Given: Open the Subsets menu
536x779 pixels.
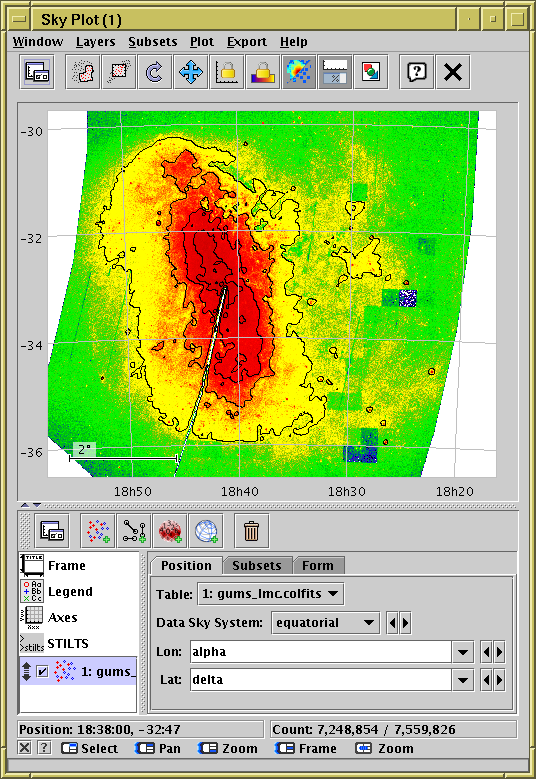Looking at the screenshot, I should pyautogui.click(x=153, y=42).
